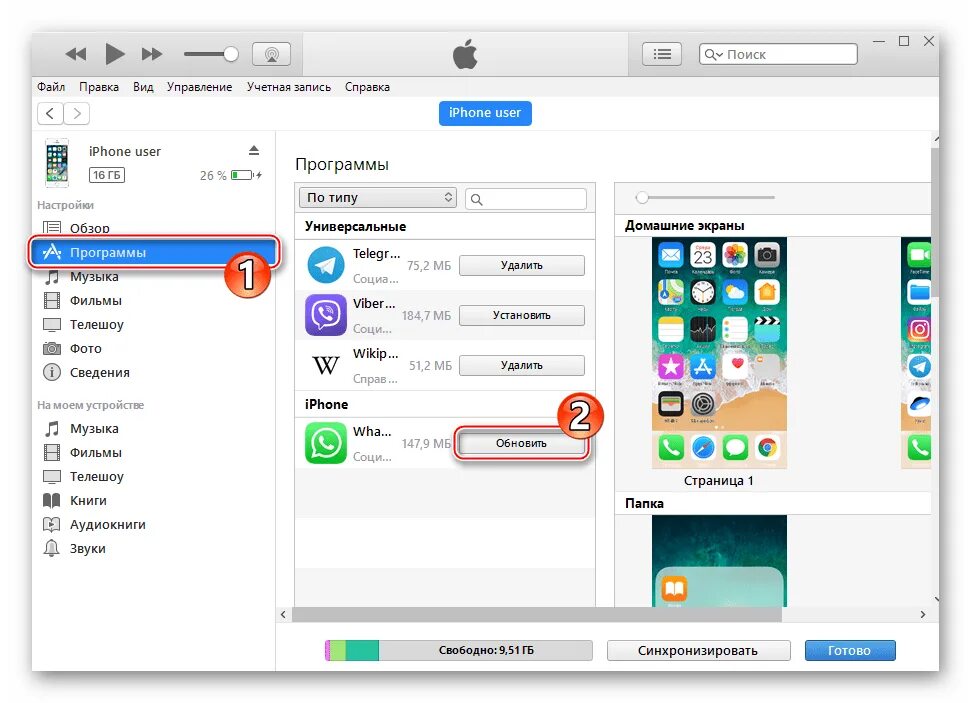Click the horizontal scrollbar left arrow
The image size is (971, 703).
[284, 614]
